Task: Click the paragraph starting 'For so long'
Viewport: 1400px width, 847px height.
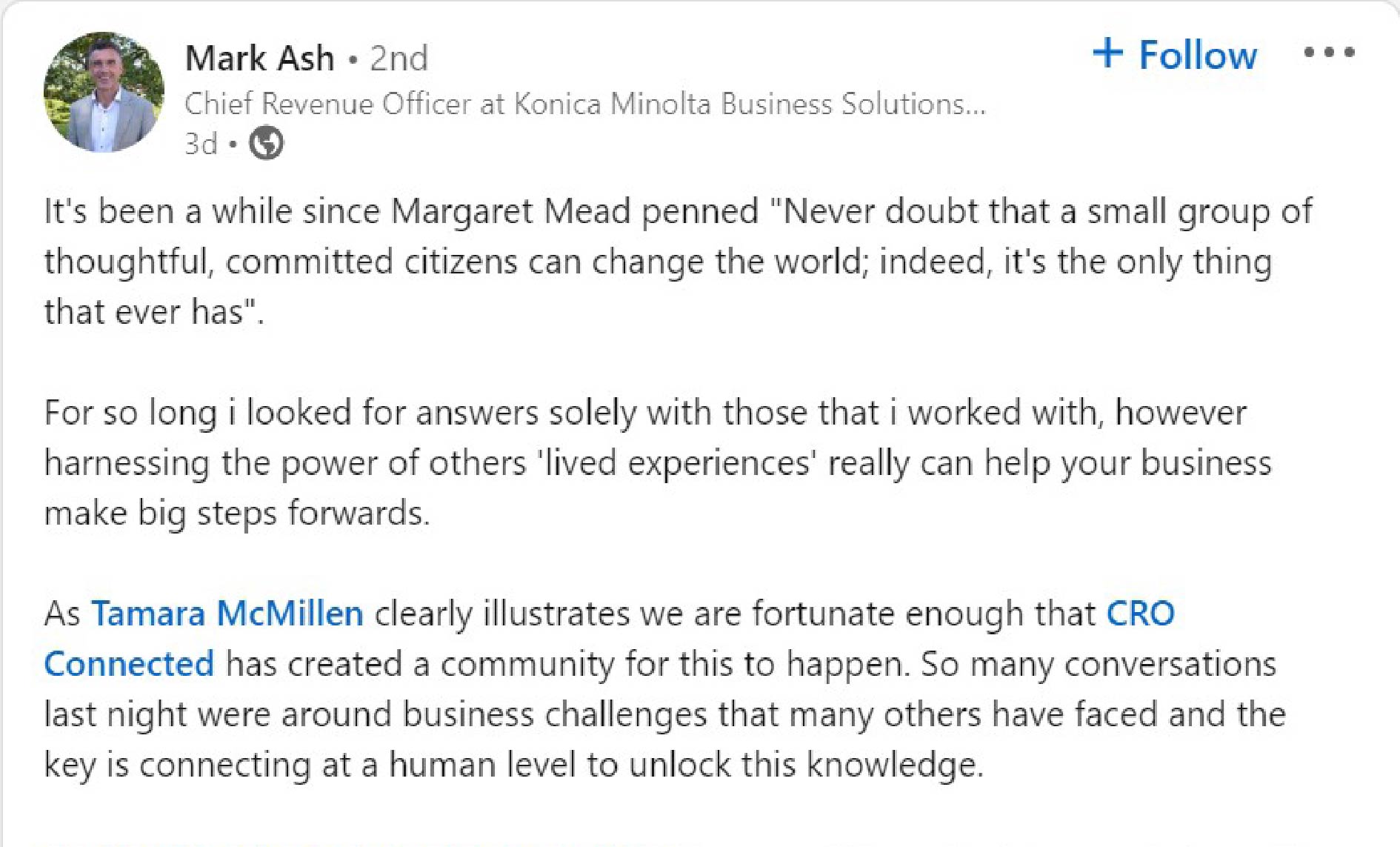Action: pos(658,462)
